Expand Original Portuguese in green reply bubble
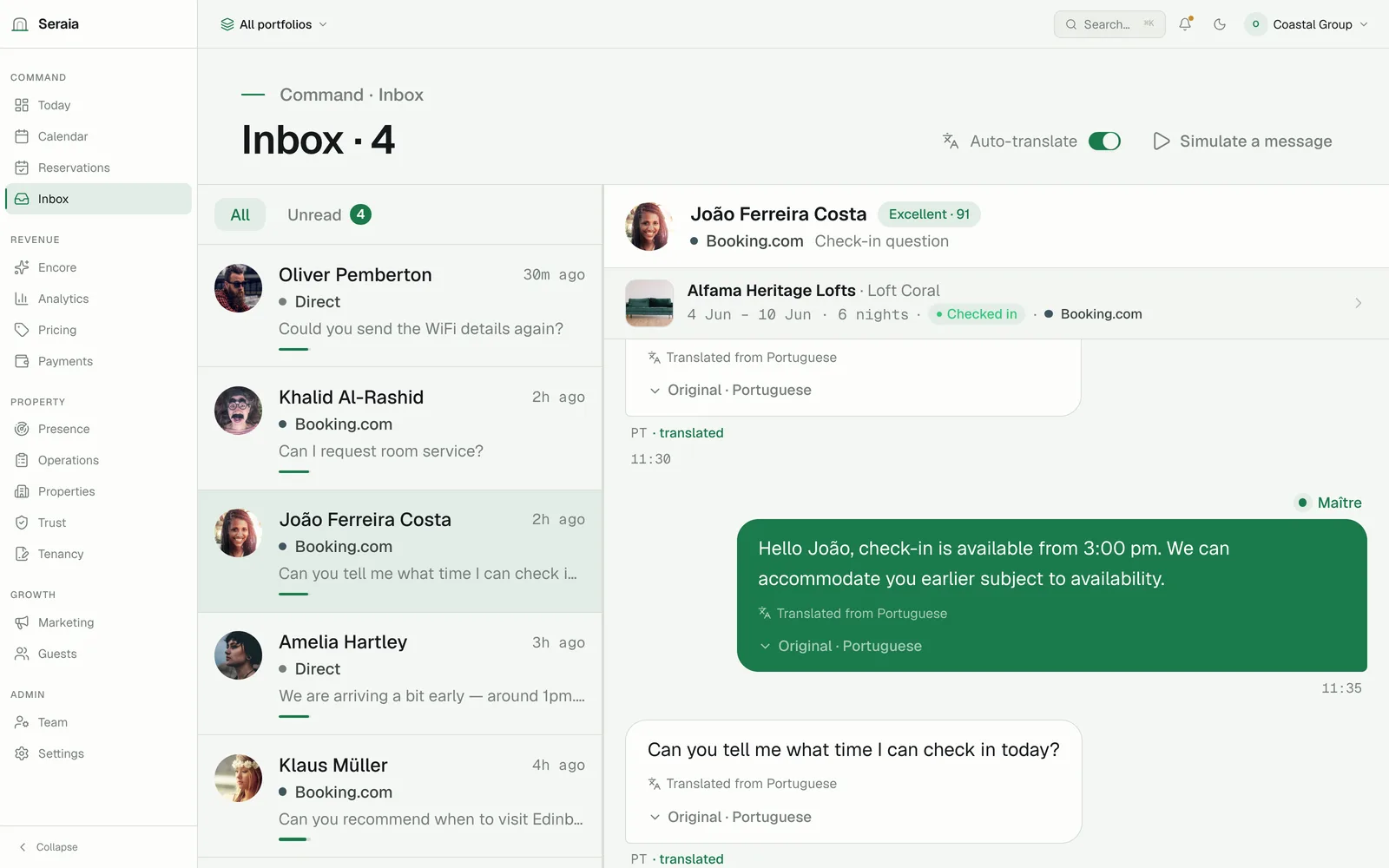This screenshot has height=868, width=1389. 840,646
